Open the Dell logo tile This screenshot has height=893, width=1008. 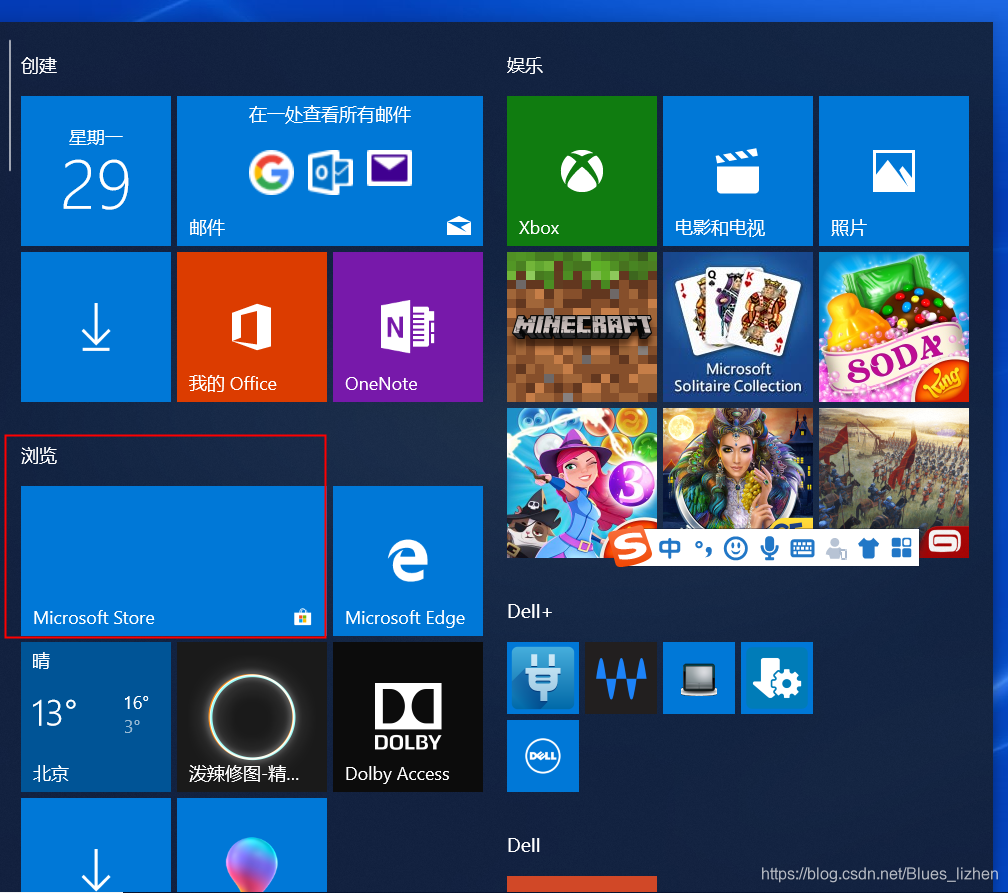click(543, 756)
